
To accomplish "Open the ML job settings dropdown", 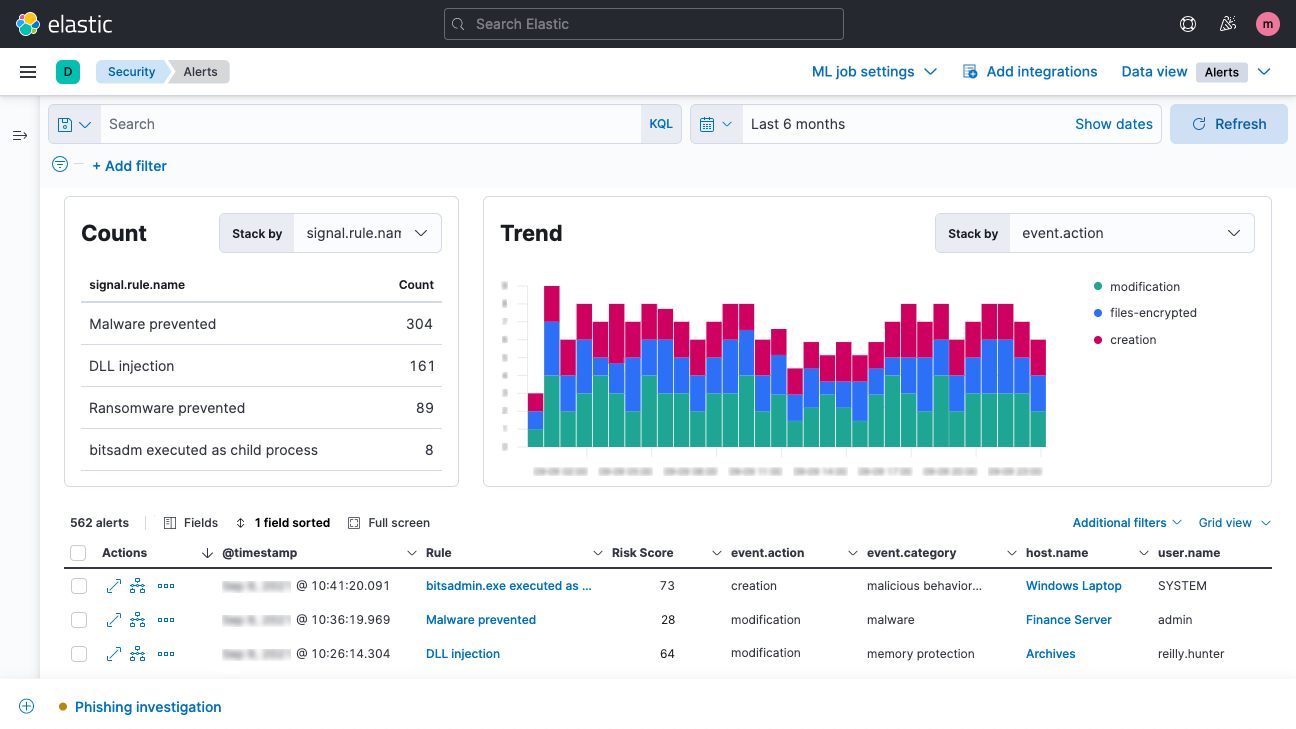I will [874, 72].
